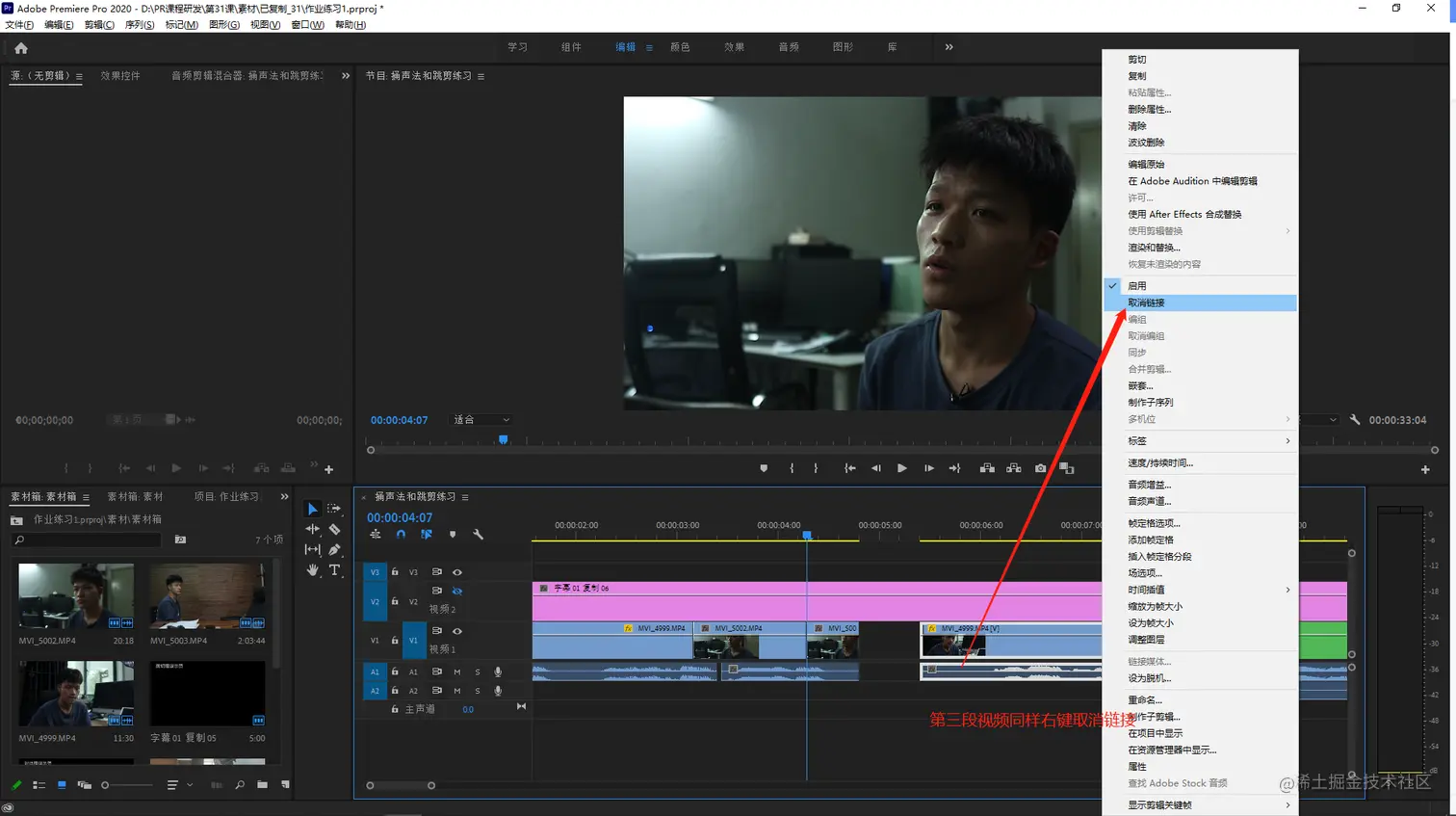
Task: Go to Out point in Program monitor
Action: click(954, 468)
